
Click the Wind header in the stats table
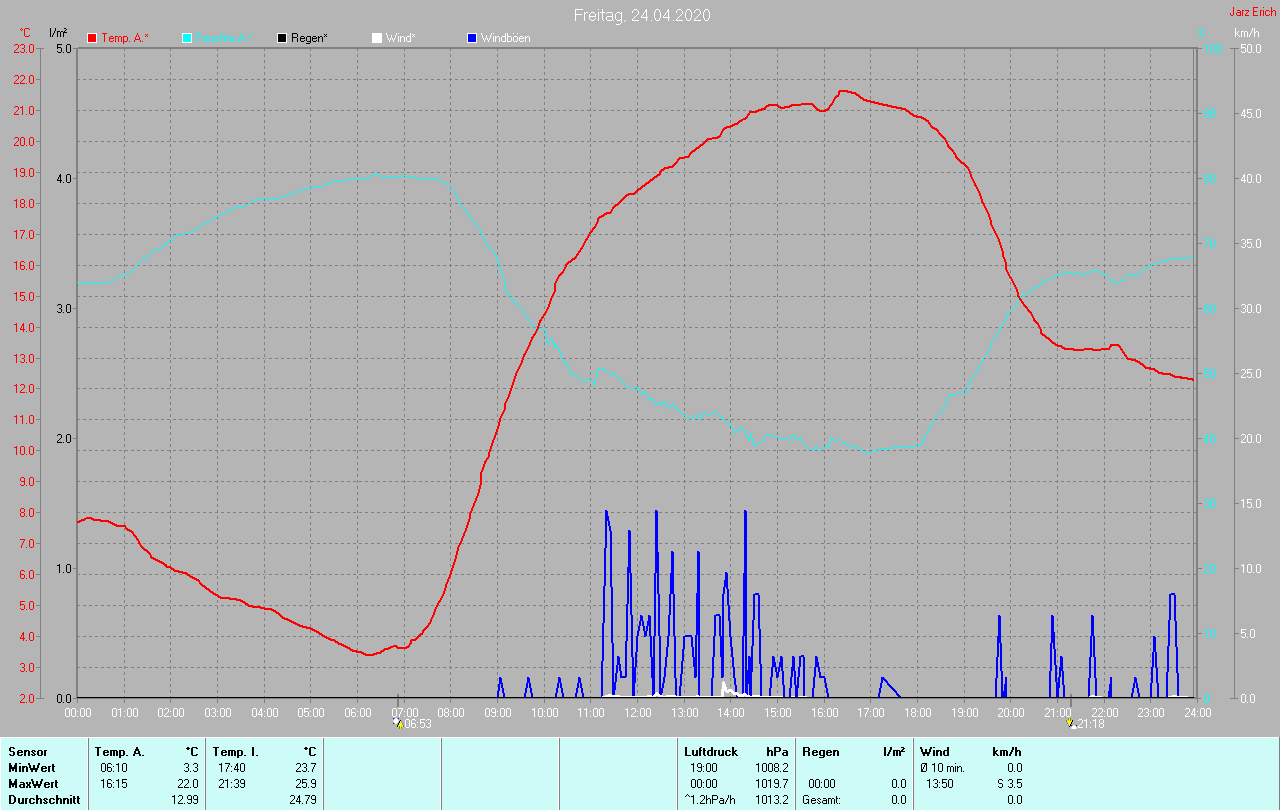[x=934, y=752]
